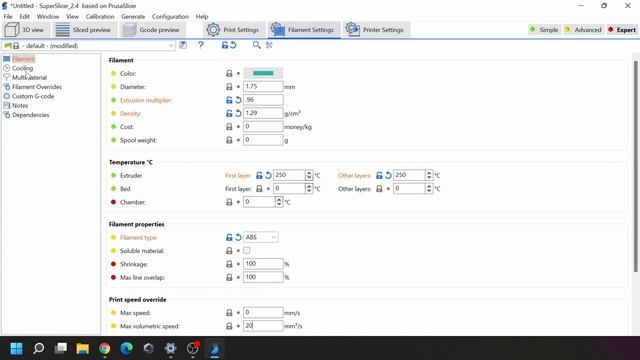
Task: Open the 3D view tab
Action: click(x=27, y=30)
